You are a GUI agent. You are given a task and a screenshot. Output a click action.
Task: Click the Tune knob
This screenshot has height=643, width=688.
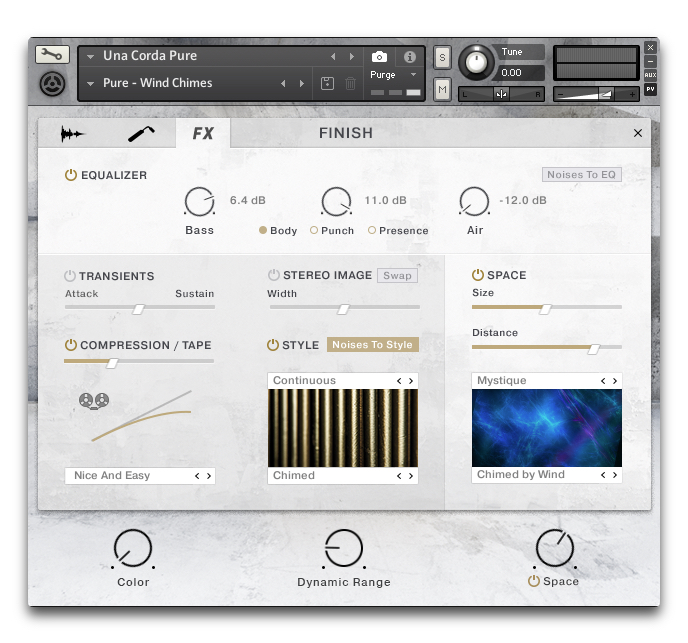(x=476, y=62)
